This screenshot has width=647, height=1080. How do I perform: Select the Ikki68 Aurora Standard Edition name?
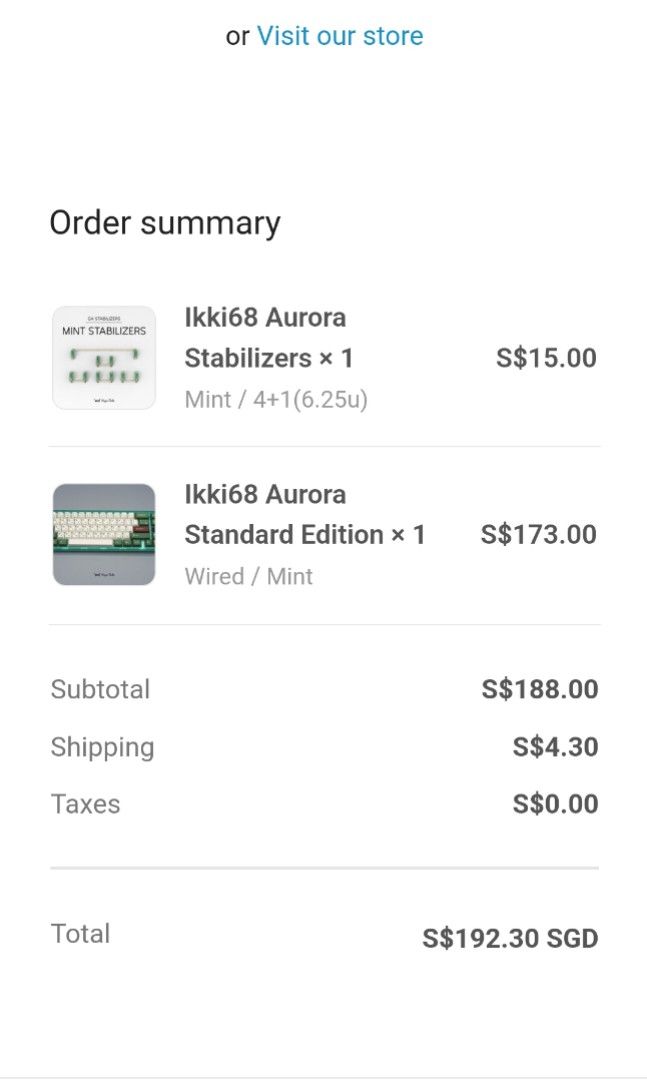pyautogui.click(x=304, y=514)
